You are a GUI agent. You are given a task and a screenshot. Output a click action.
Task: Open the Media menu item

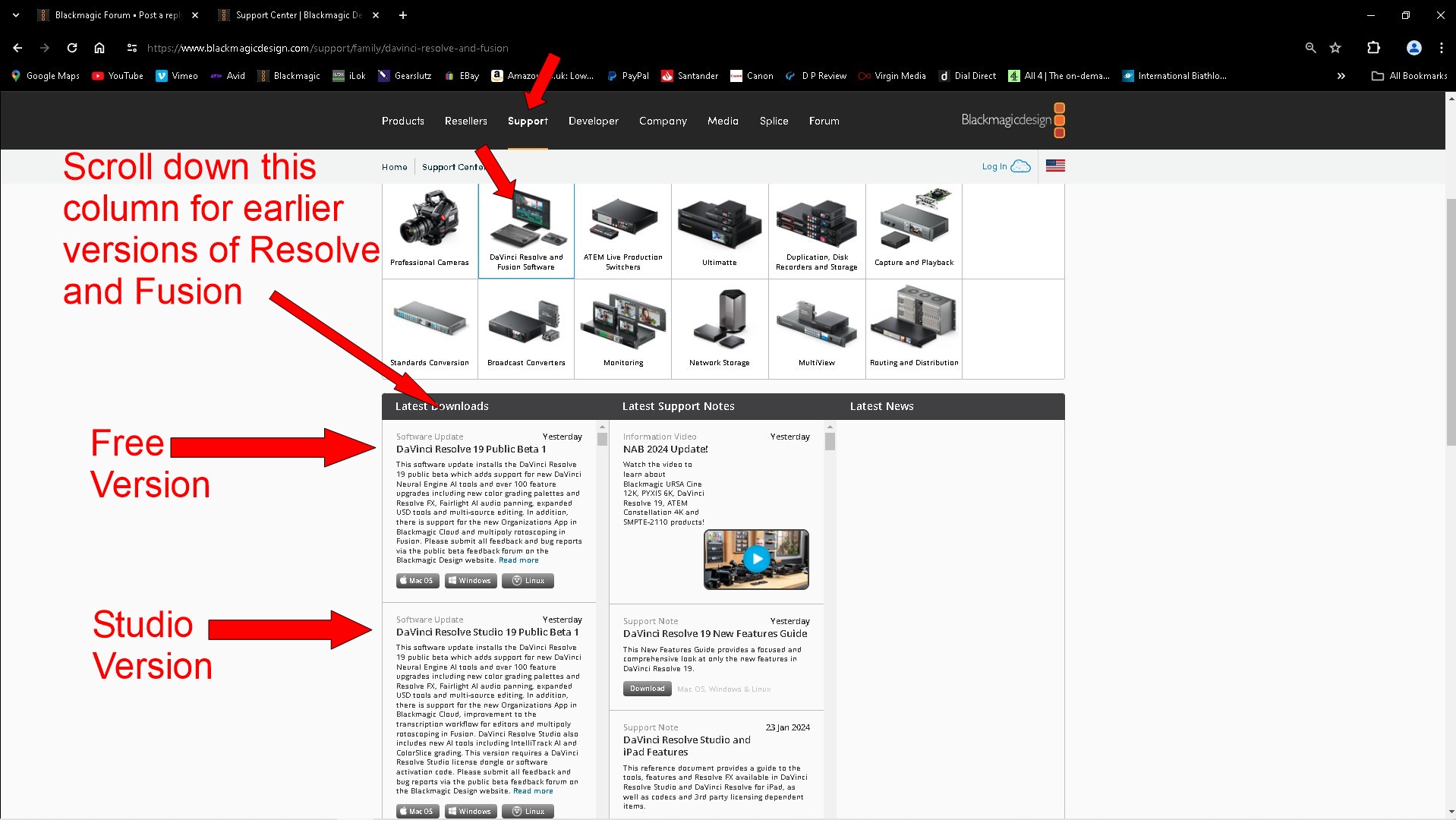(723, 121)
